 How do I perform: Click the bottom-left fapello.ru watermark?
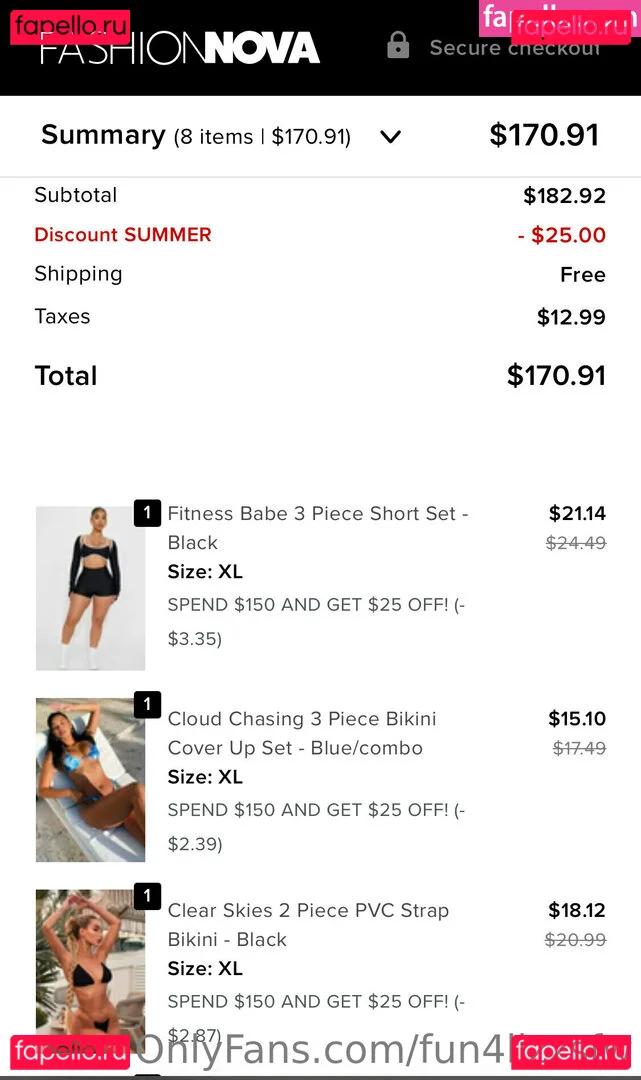(x=70, y=1052)
